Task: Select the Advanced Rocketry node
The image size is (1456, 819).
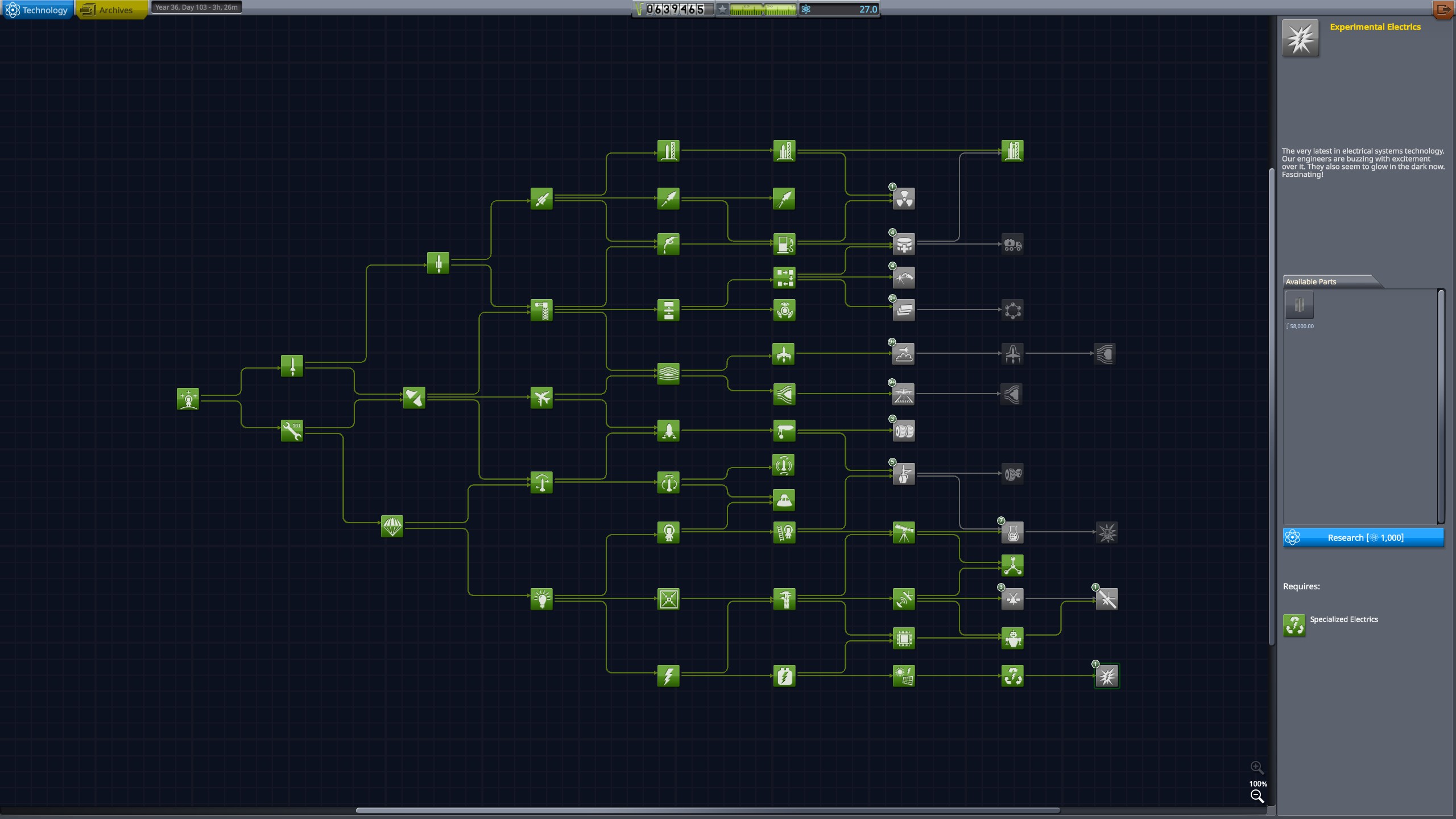Action: coord(541,198)
